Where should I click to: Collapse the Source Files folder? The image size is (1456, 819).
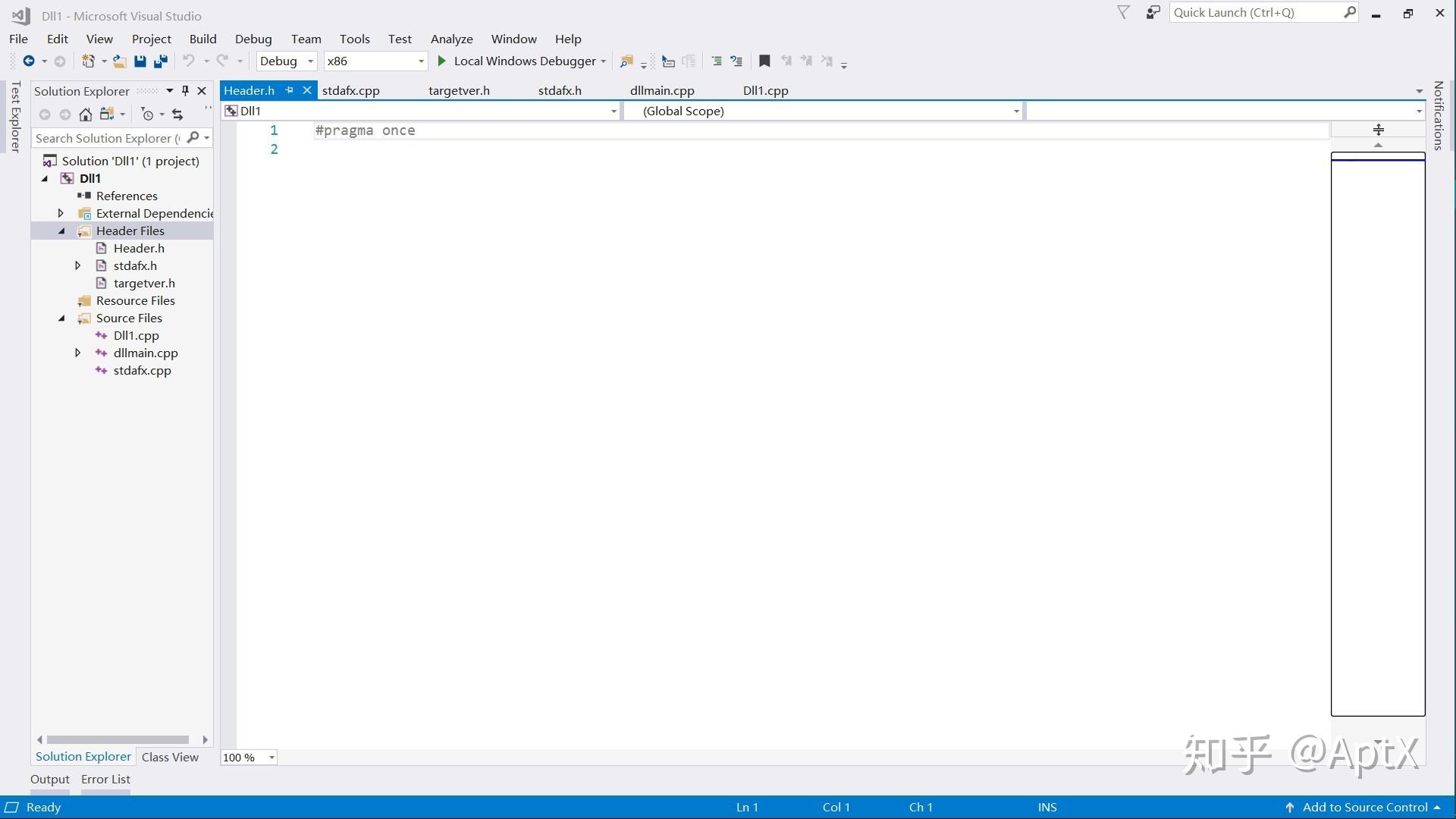(62, 318)
